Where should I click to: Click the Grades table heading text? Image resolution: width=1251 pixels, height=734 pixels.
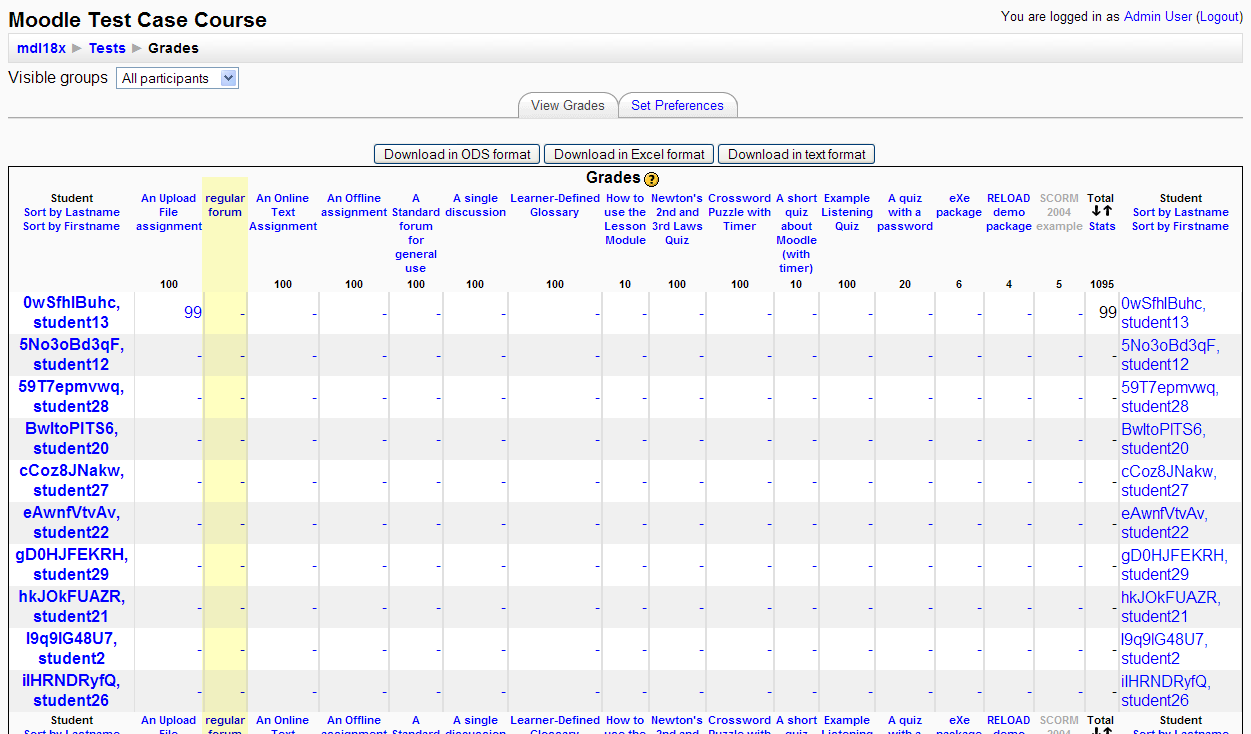(x=613, y=178)
